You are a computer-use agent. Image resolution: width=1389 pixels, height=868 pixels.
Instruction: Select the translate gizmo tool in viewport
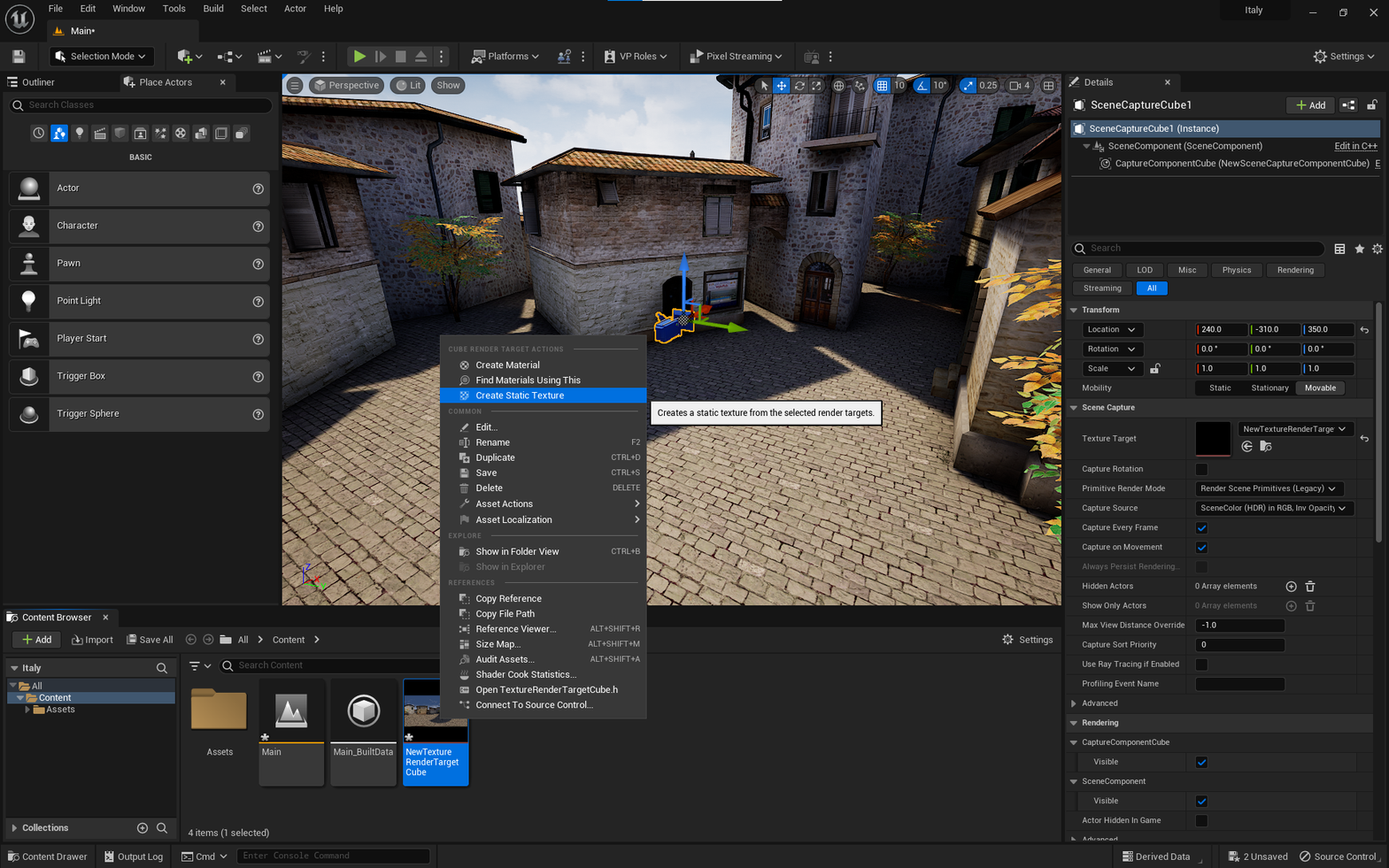782,86
